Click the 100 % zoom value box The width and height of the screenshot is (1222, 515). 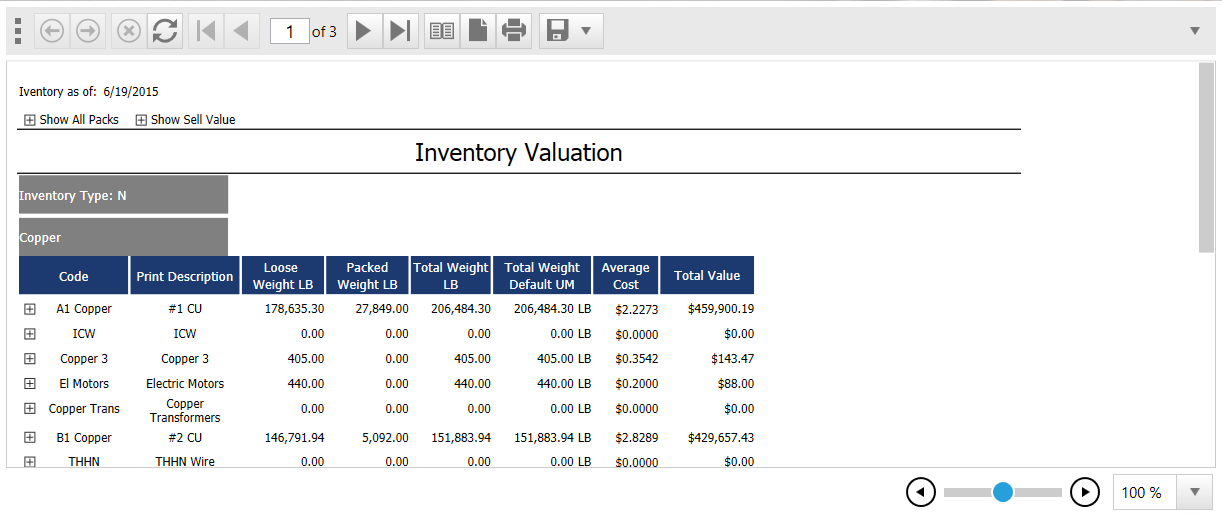coord(1145,492)
